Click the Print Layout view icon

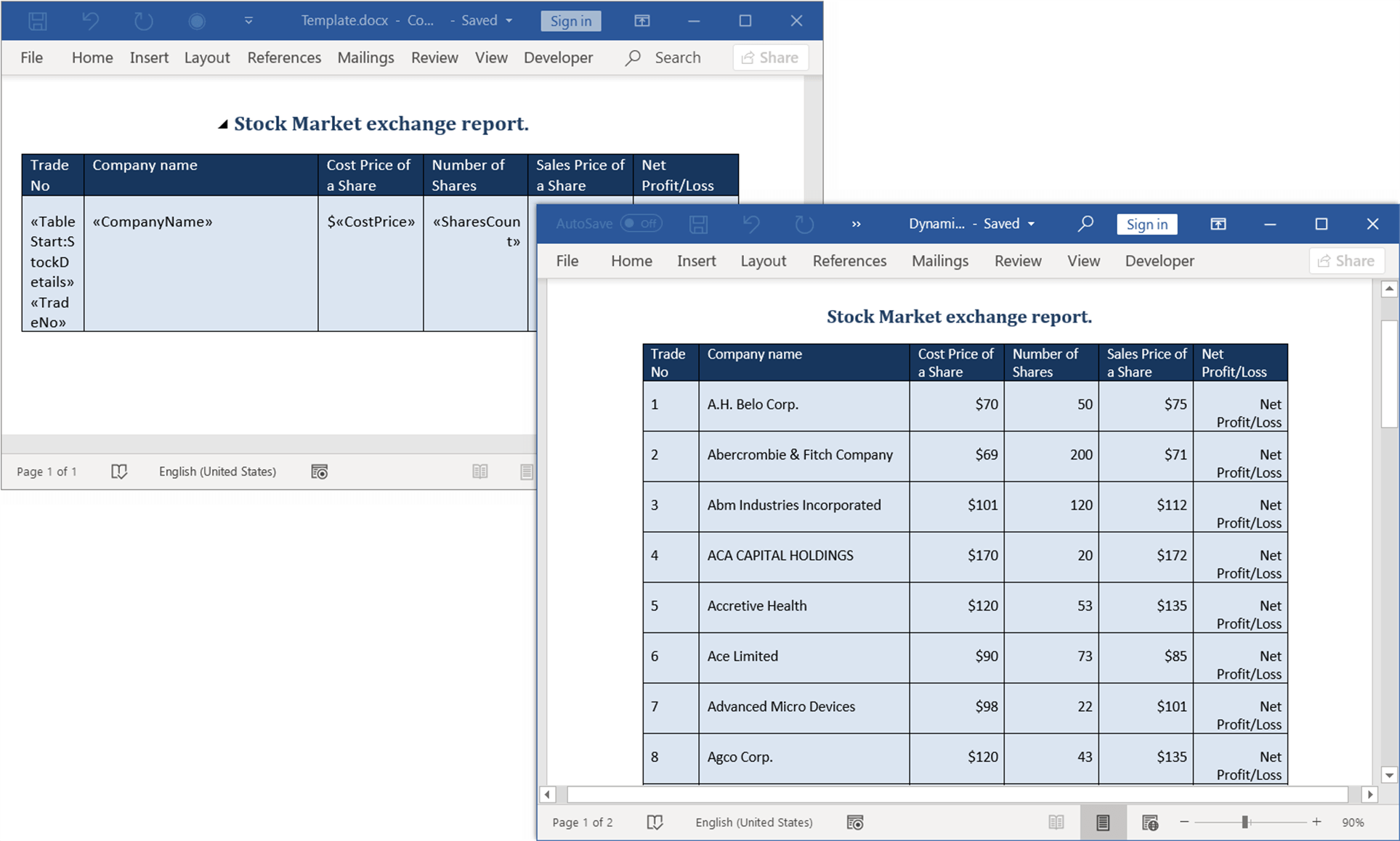tap(1100, 823)
